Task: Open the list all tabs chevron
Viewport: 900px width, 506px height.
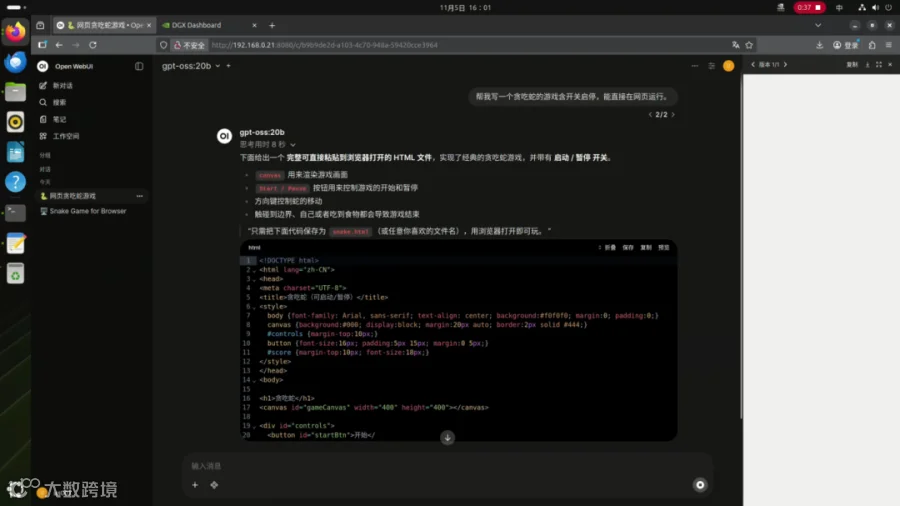Action: (x=818, y=25)
